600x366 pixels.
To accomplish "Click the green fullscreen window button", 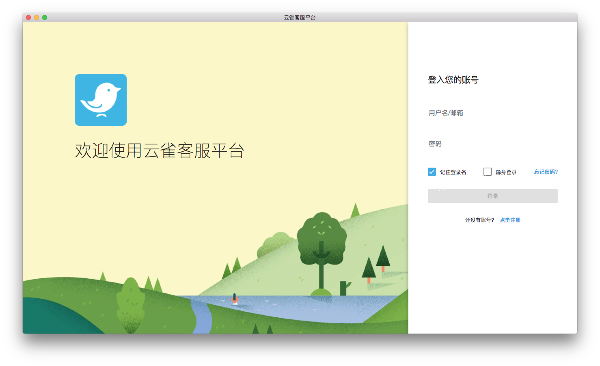I will click(x=44, y=18).
